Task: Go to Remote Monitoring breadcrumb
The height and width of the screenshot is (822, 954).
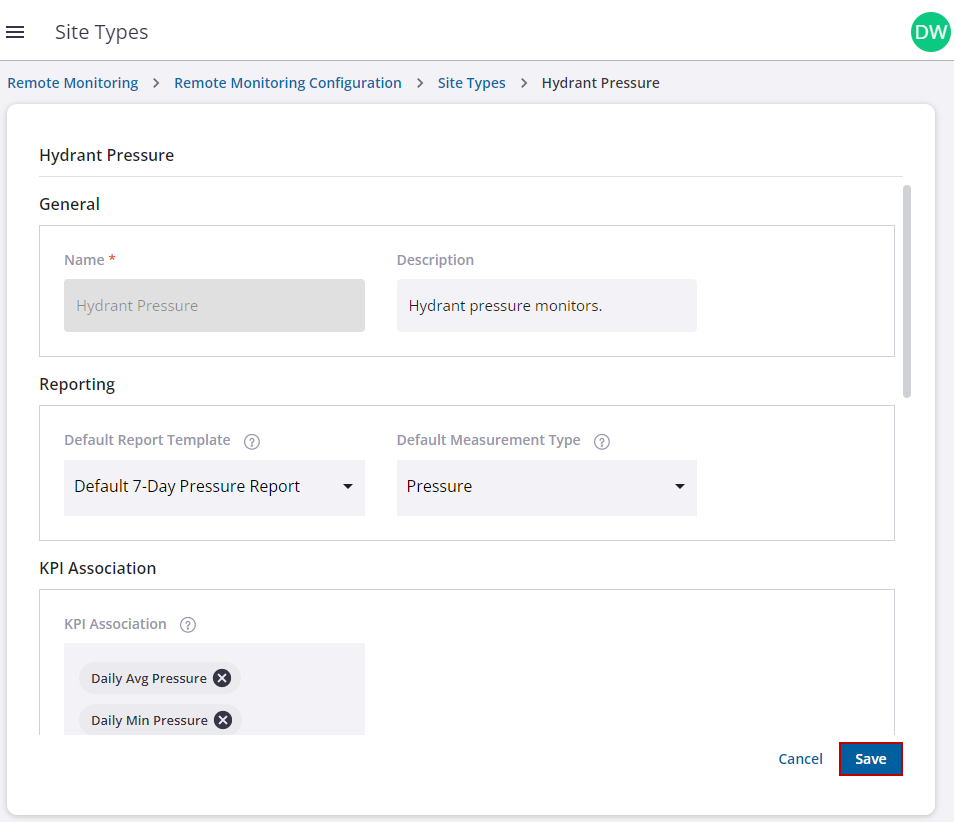Action: (73, 83)
